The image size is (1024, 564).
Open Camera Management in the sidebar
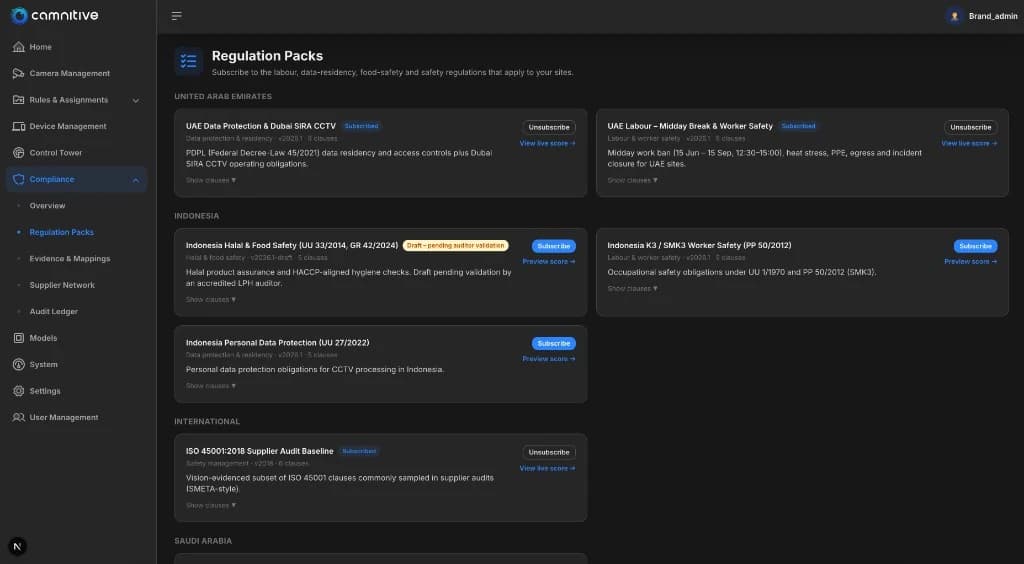(77, 73)
